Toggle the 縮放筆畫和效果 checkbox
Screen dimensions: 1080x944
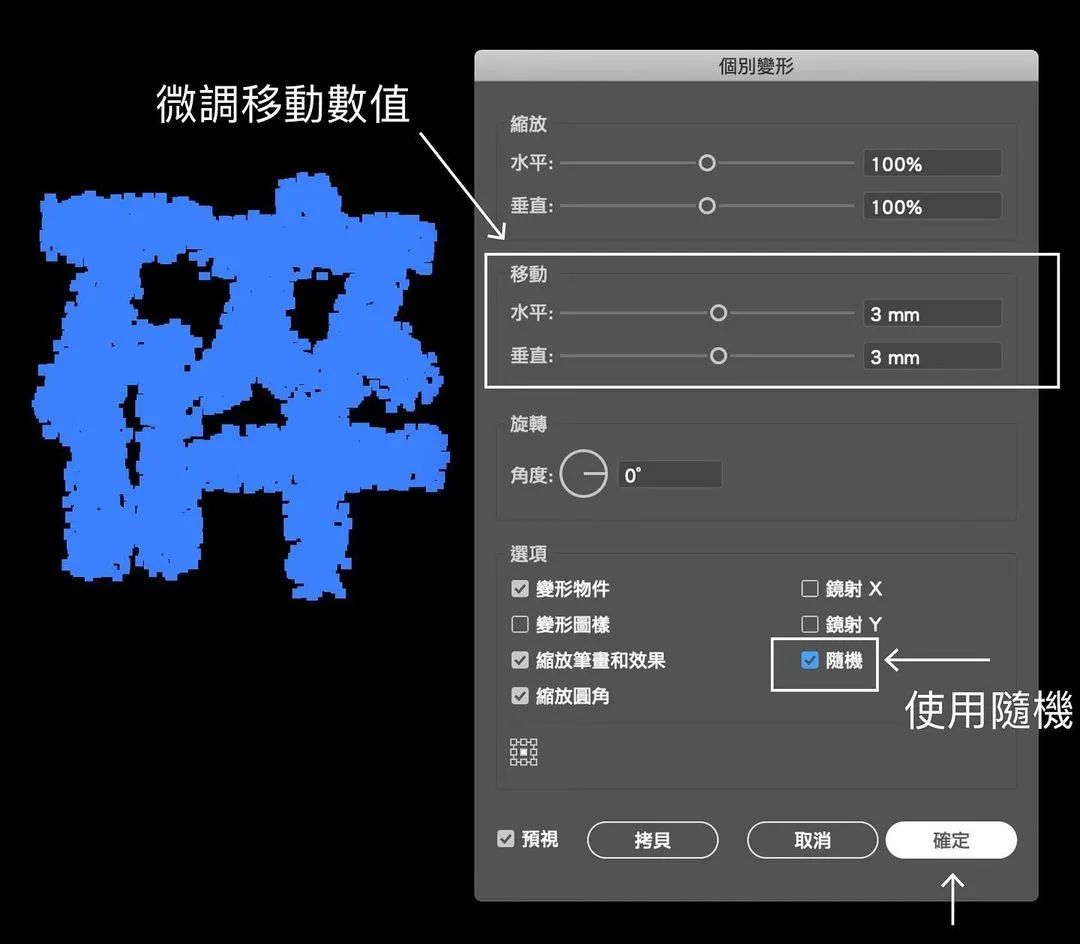tap(520, 660)
